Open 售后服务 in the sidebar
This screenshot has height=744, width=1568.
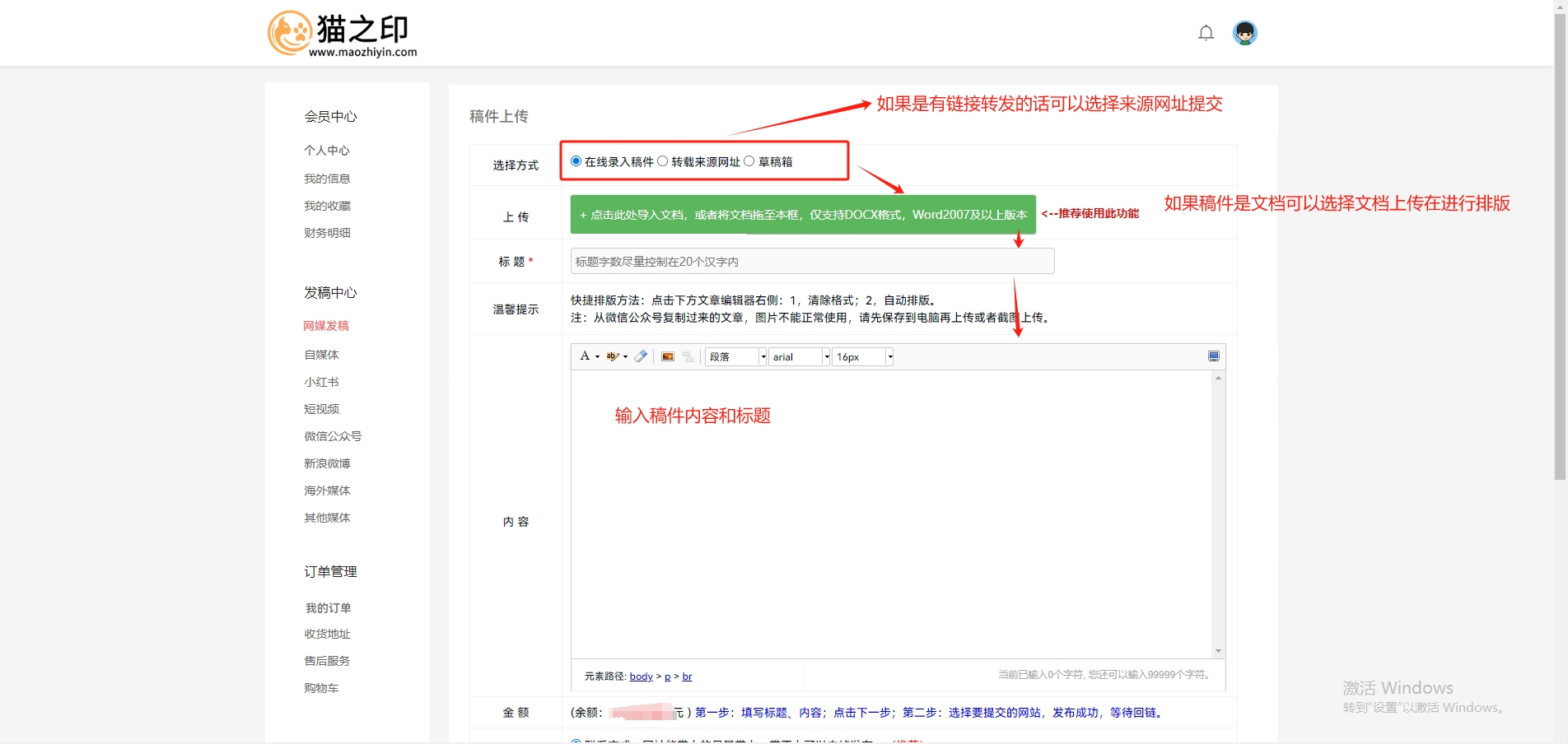[x=327, y=661]
